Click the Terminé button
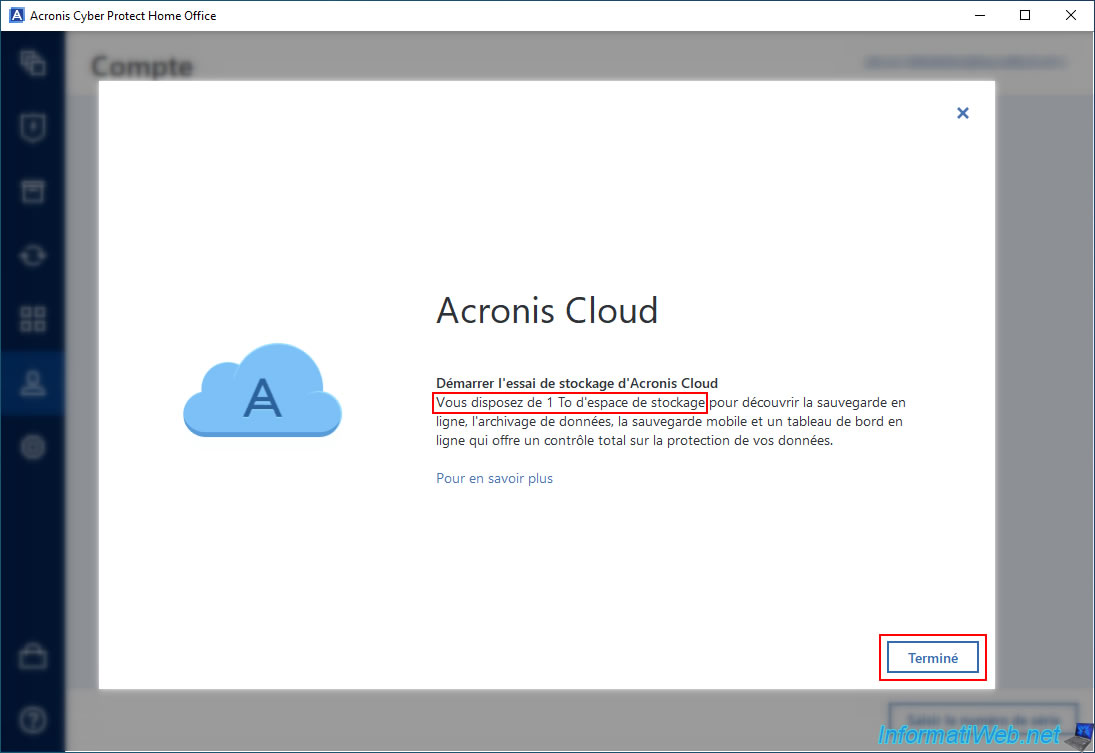The image size is (1095, 753). pyautogui.click(x=932, y=657)
